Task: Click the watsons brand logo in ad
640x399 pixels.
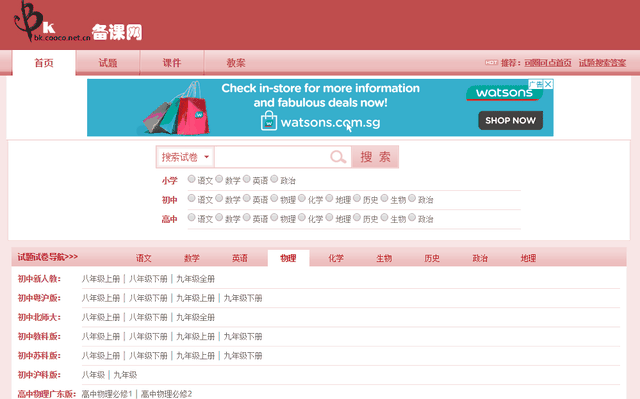Action: 504,93
